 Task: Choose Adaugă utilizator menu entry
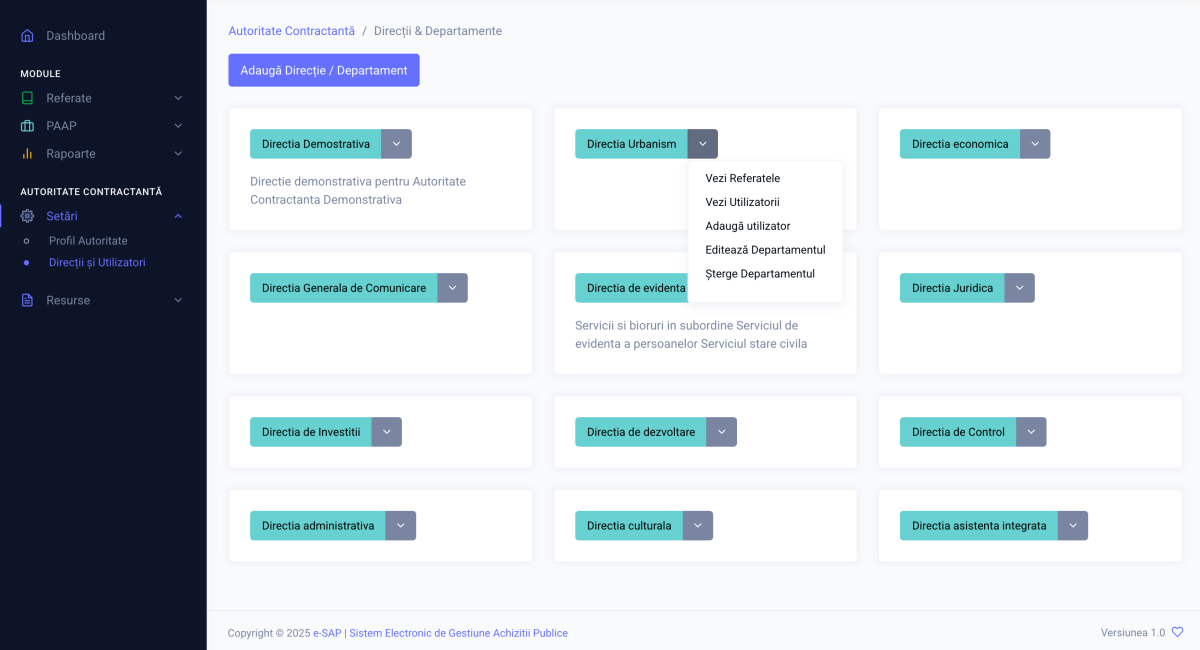coord(747,226)
